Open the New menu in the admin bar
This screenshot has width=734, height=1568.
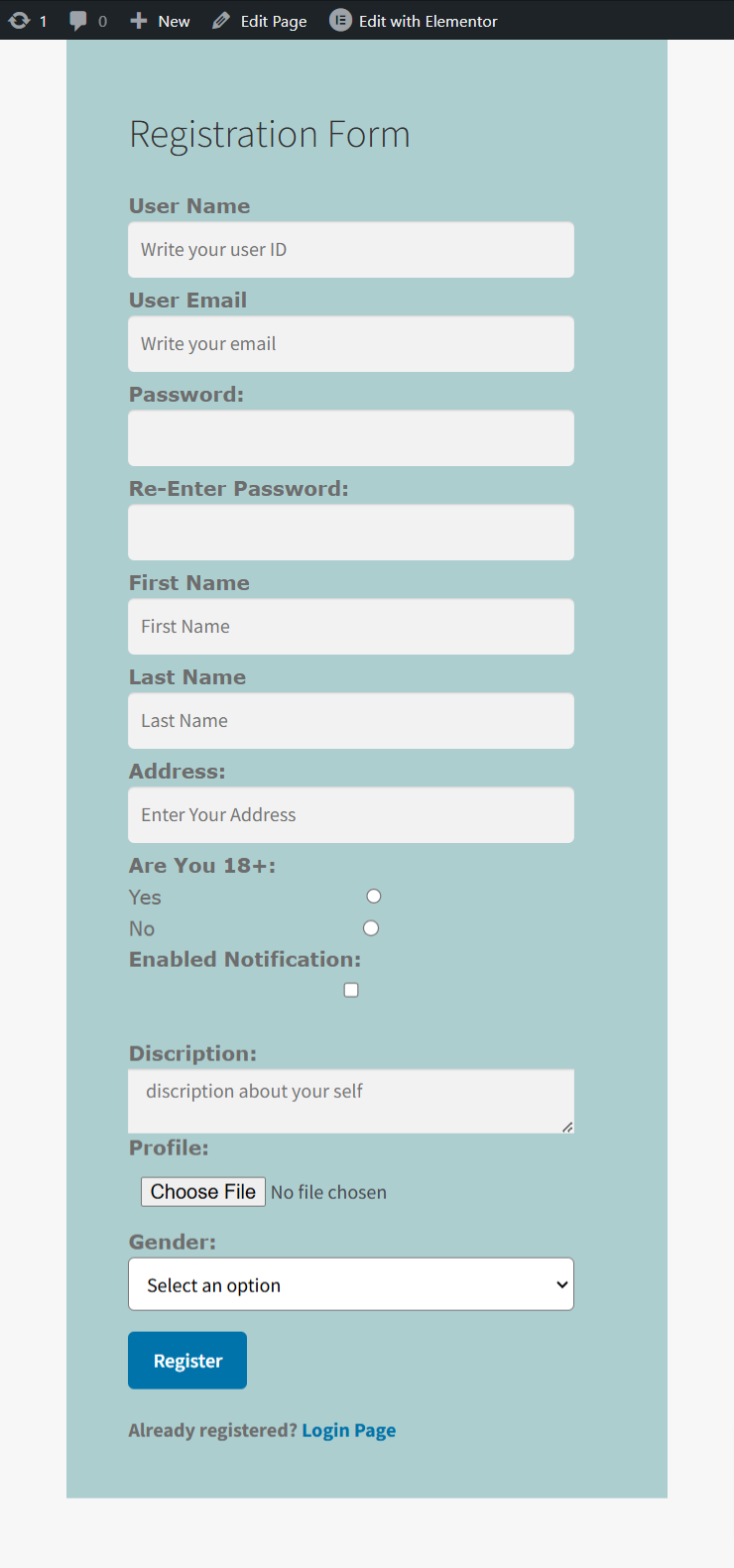pyautogui.click(x=174, y=21)
